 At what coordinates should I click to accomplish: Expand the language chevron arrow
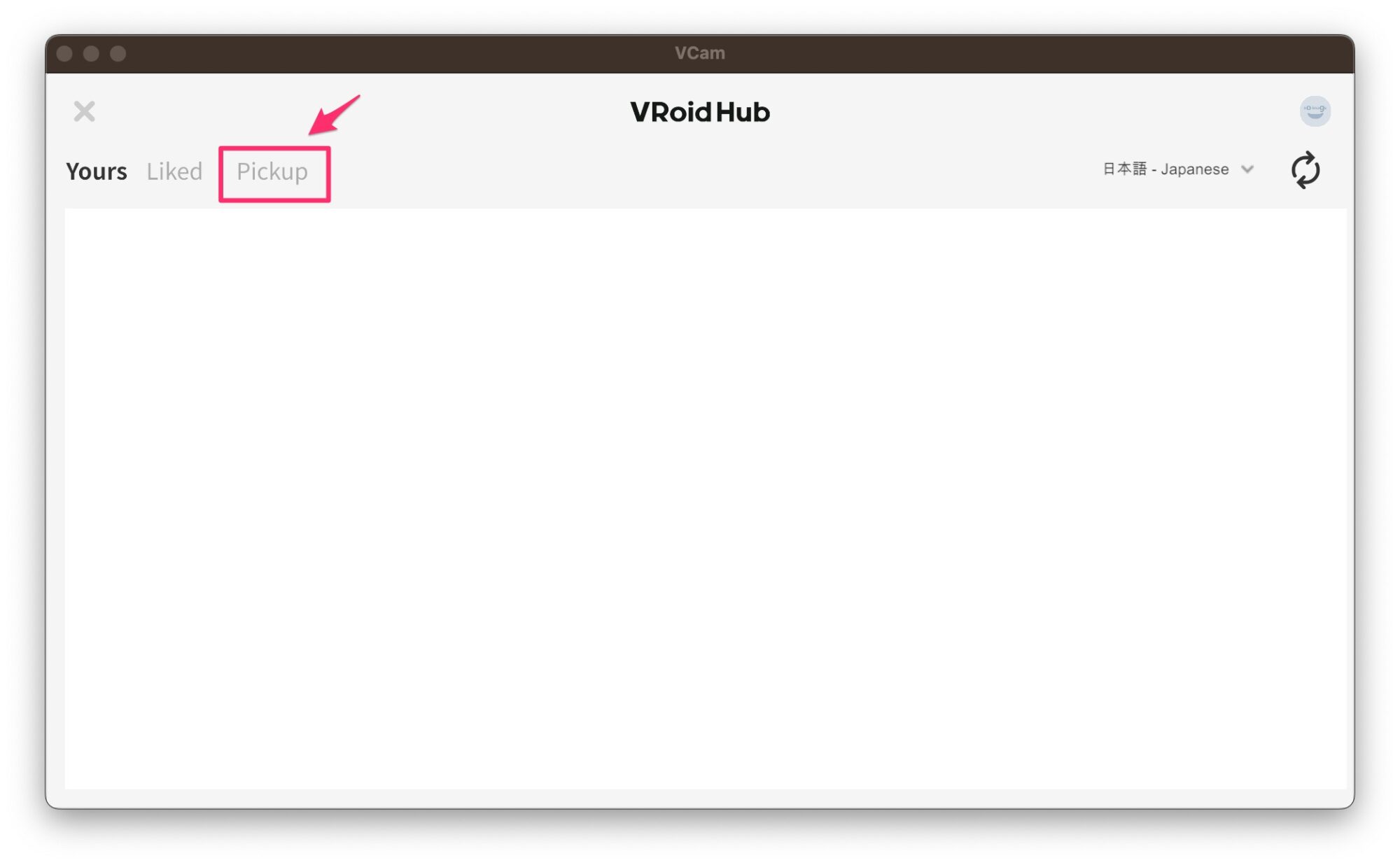click(1247, 169)
